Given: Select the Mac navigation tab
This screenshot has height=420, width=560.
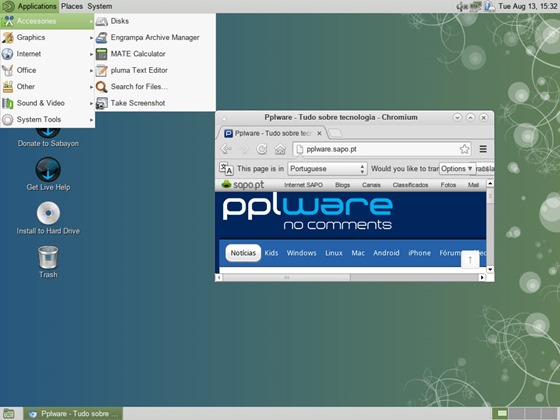Looking at the screenshot, I should pyautogui.click(x=358, y=253).
